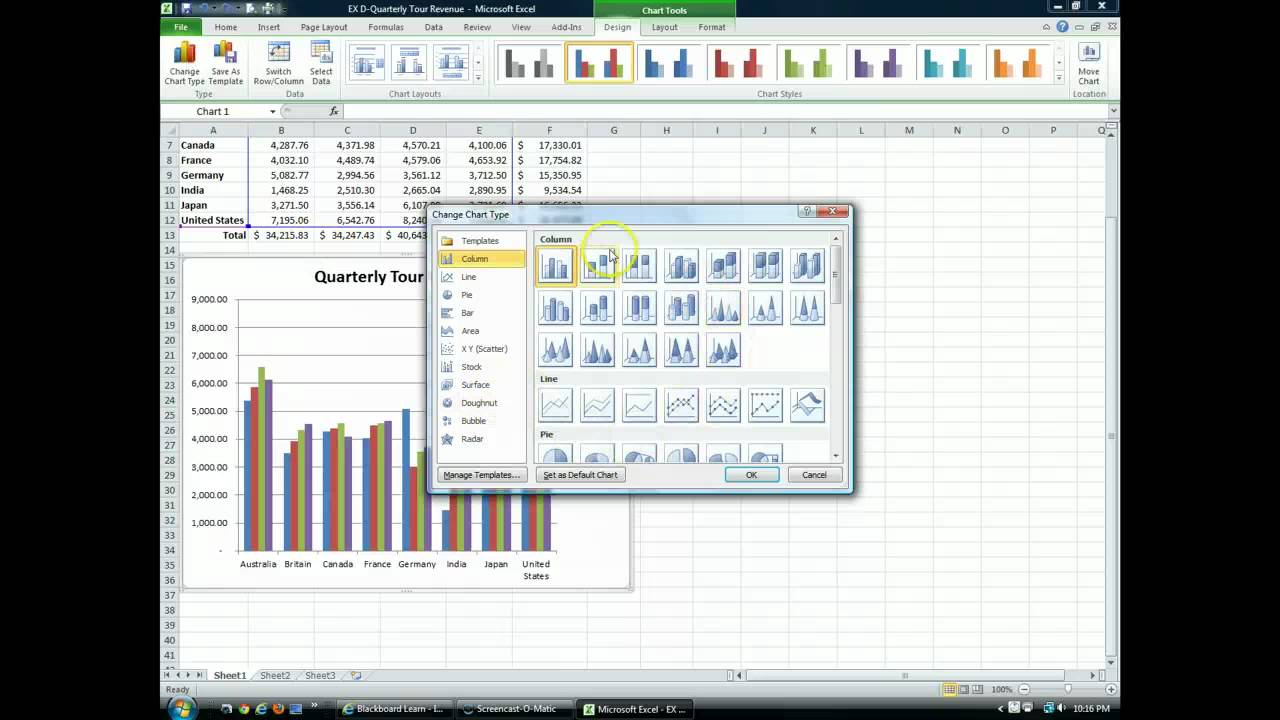Choose Stacked Column in 3-D subtype
Image resolution: width=1280 pixels, height=720 pixels.
(724, 265)
